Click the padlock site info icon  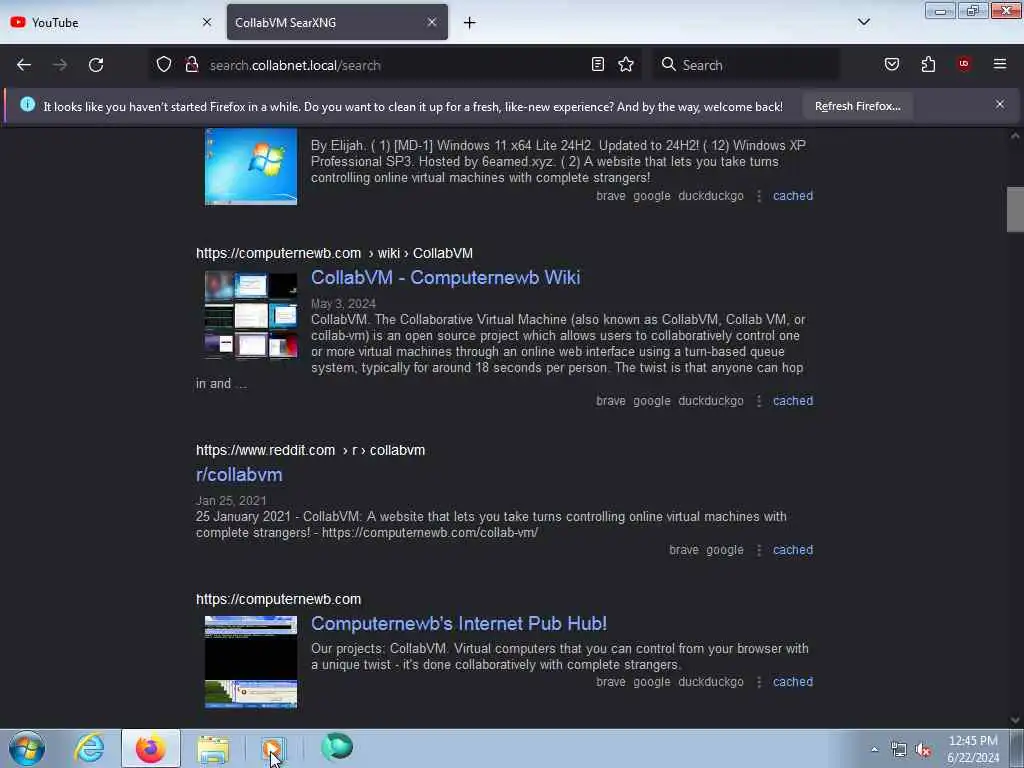point(192,65)
